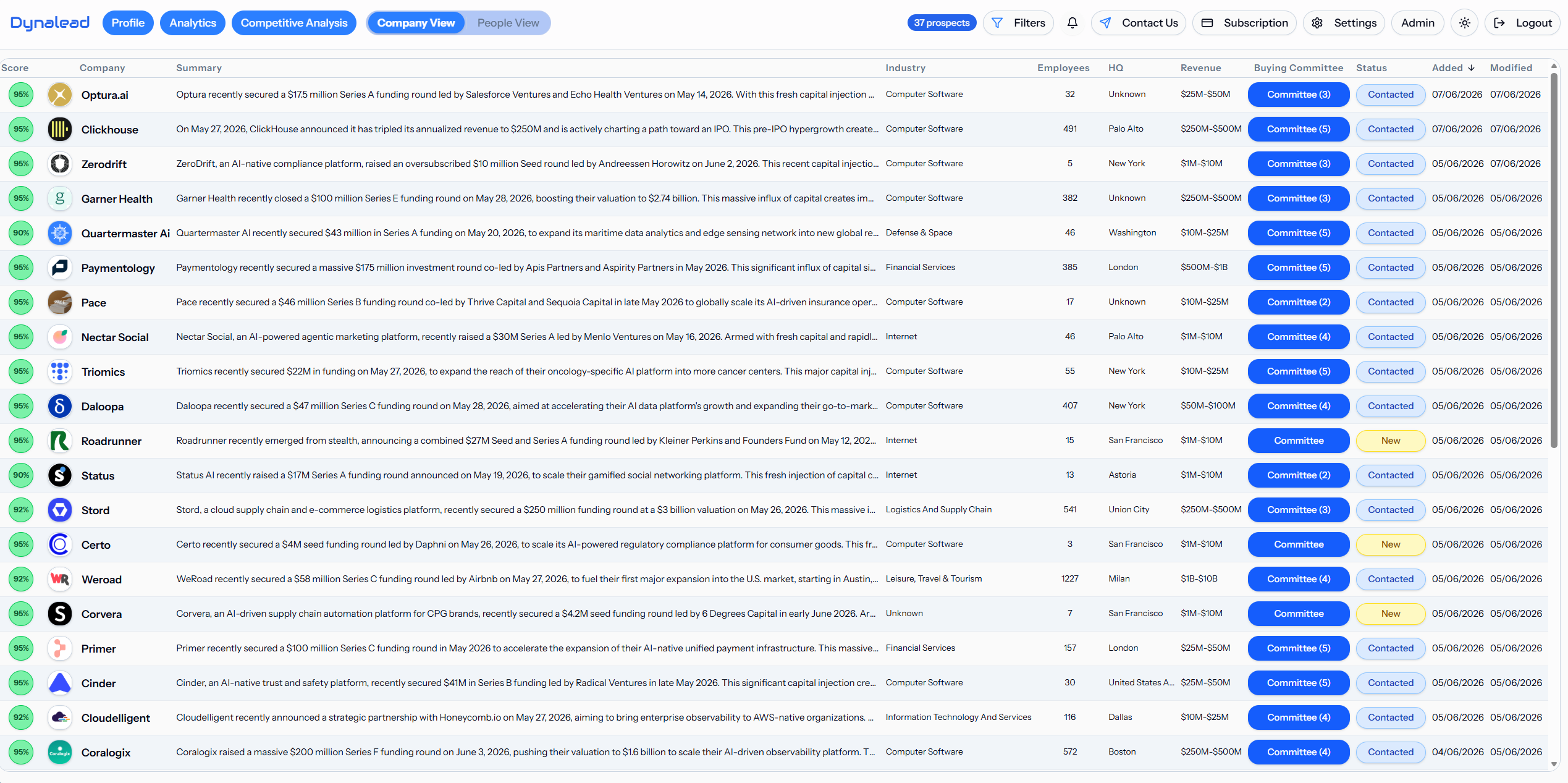Click the Roadrunner company logo

coord(60,441)
